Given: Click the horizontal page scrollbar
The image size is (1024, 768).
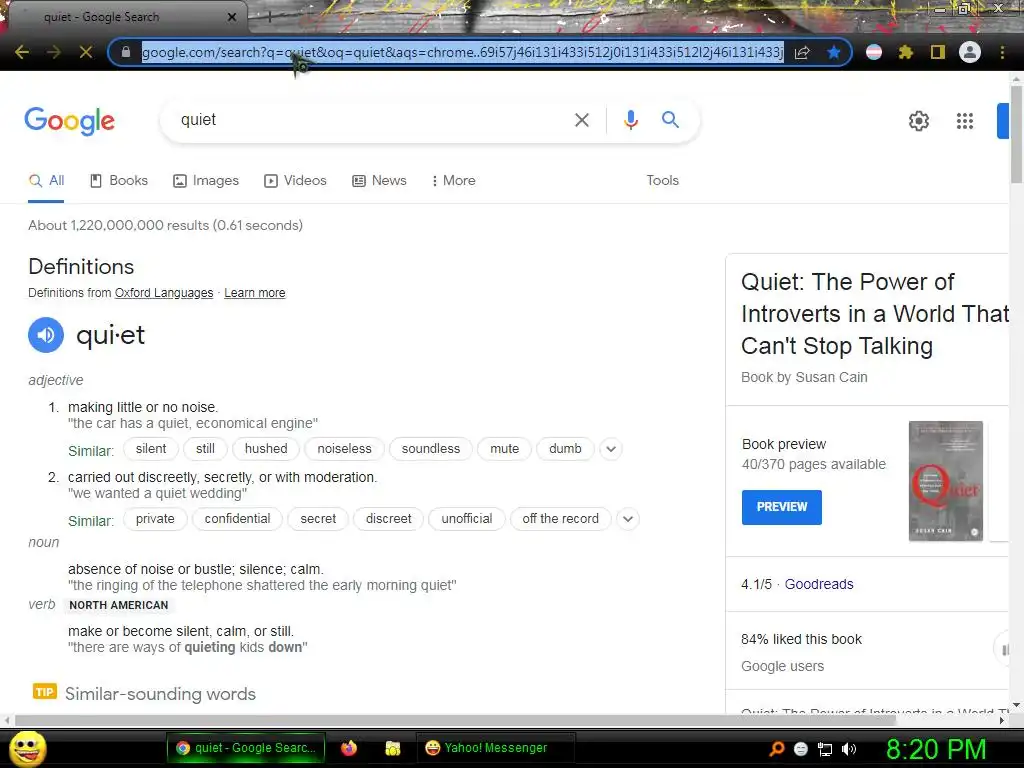Looking at the screenshot, I should pyautogui.click(x=455, y=720).
